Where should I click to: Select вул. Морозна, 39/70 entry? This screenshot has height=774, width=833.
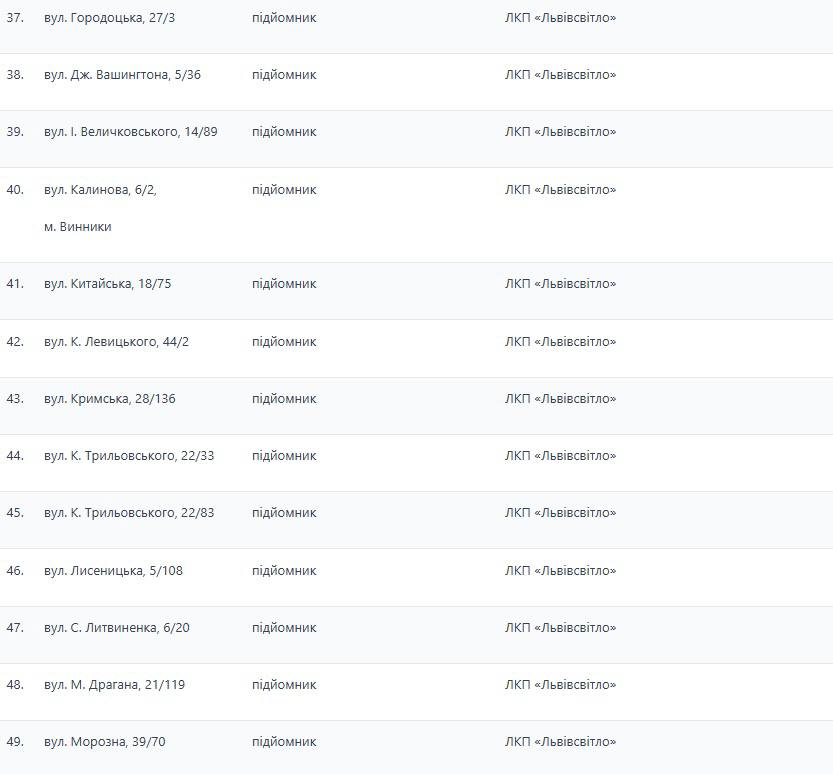click(105, 742)
